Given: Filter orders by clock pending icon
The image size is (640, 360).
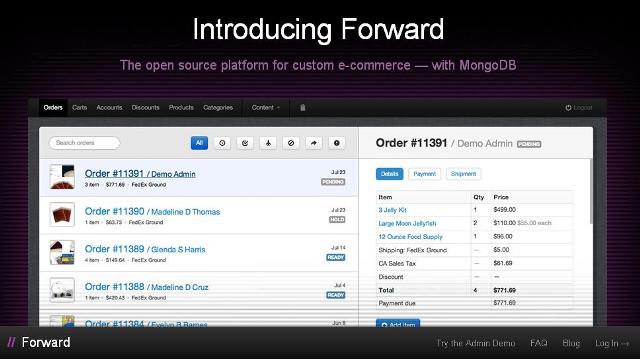Looking at the screenshot, I should 222,143.
